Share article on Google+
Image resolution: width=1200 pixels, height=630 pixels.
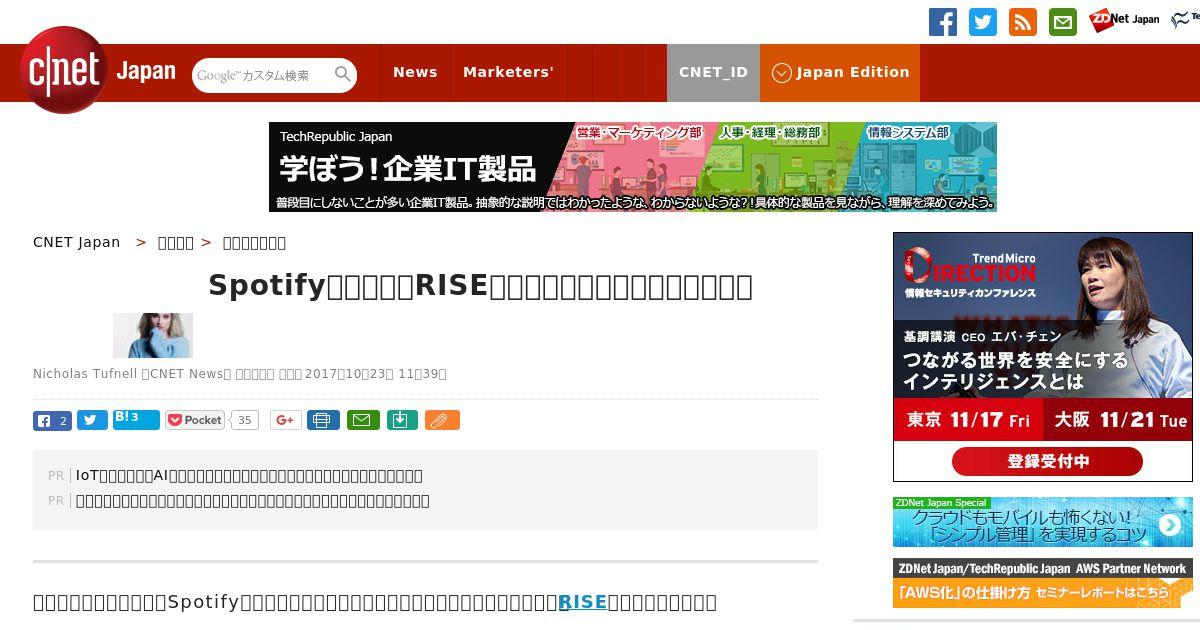286,420
